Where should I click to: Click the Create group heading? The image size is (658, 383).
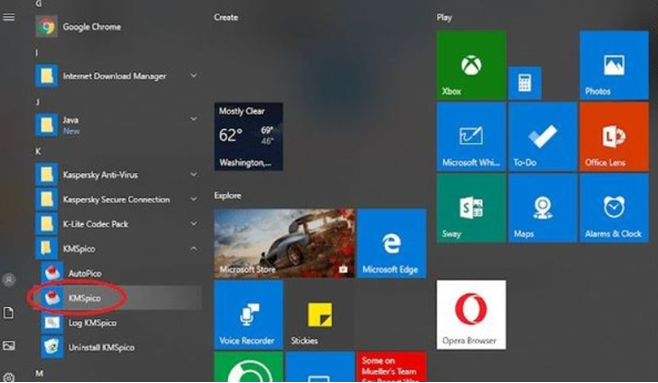point(226,17)
